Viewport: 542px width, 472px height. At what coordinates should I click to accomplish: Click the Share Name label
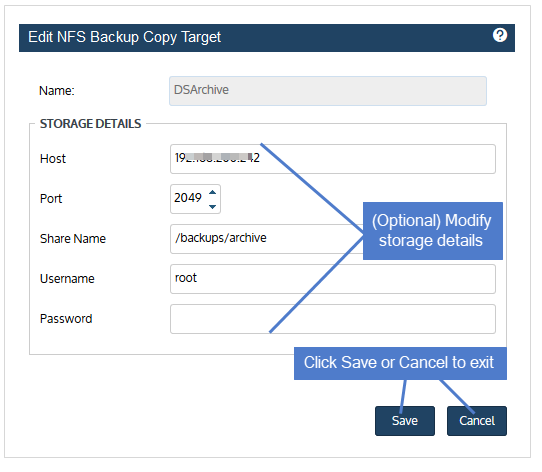(73, 239)
